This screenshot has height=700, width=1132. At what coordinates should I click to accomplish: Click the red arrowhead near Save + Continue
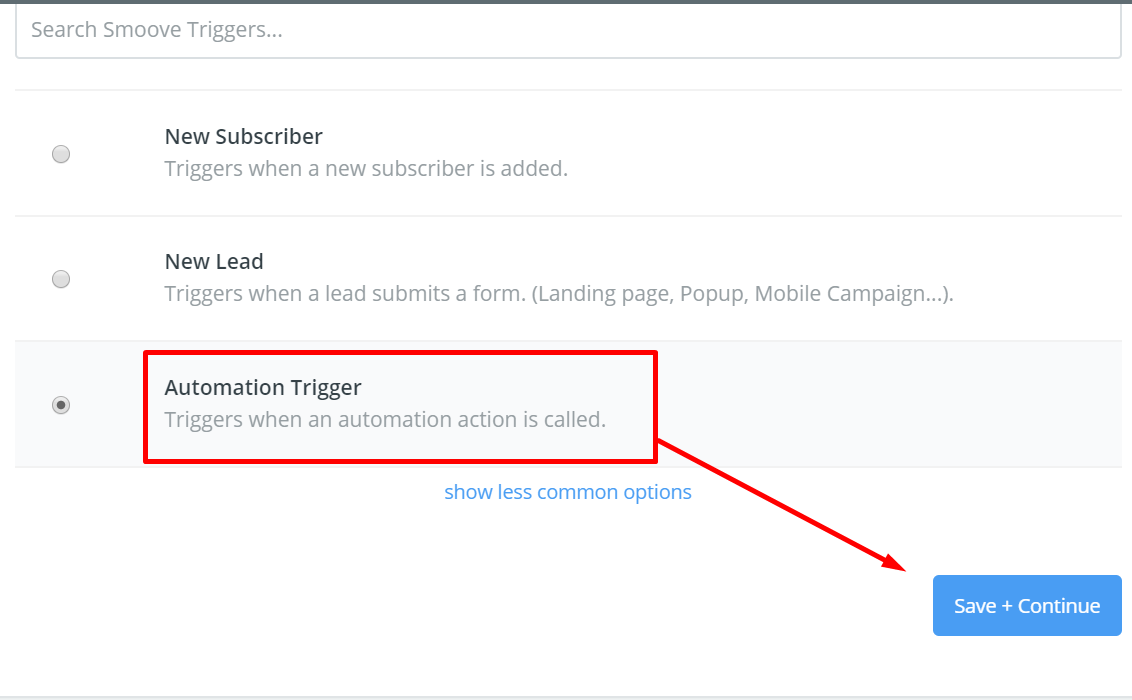click(x=894, y=562)
